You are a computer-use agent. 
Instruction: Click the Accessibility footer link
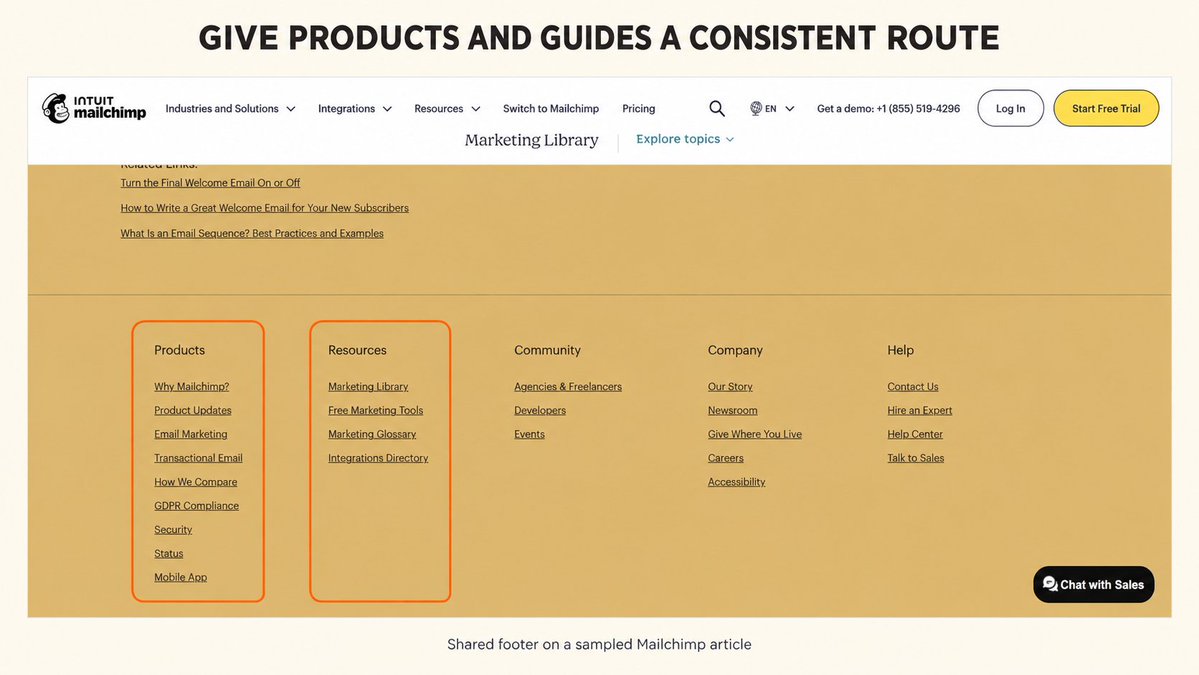coord(736,482)
